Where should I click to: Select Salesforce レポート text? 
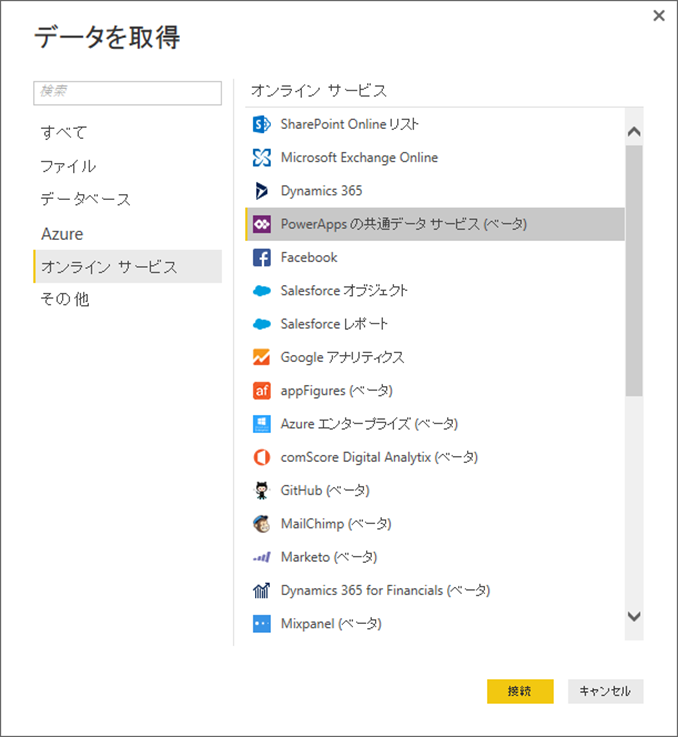(x=334, y=324)
